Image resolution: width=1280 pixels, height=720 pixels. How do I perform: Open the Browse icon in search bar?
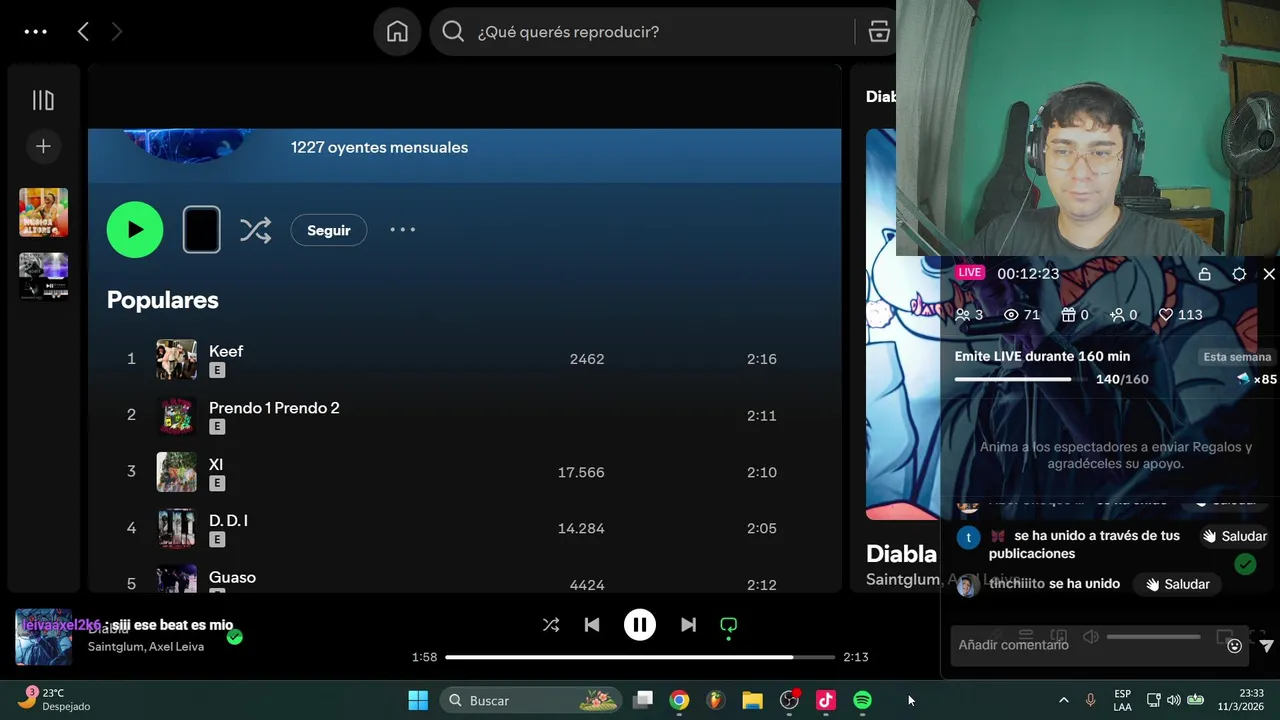tap(879, 32)
